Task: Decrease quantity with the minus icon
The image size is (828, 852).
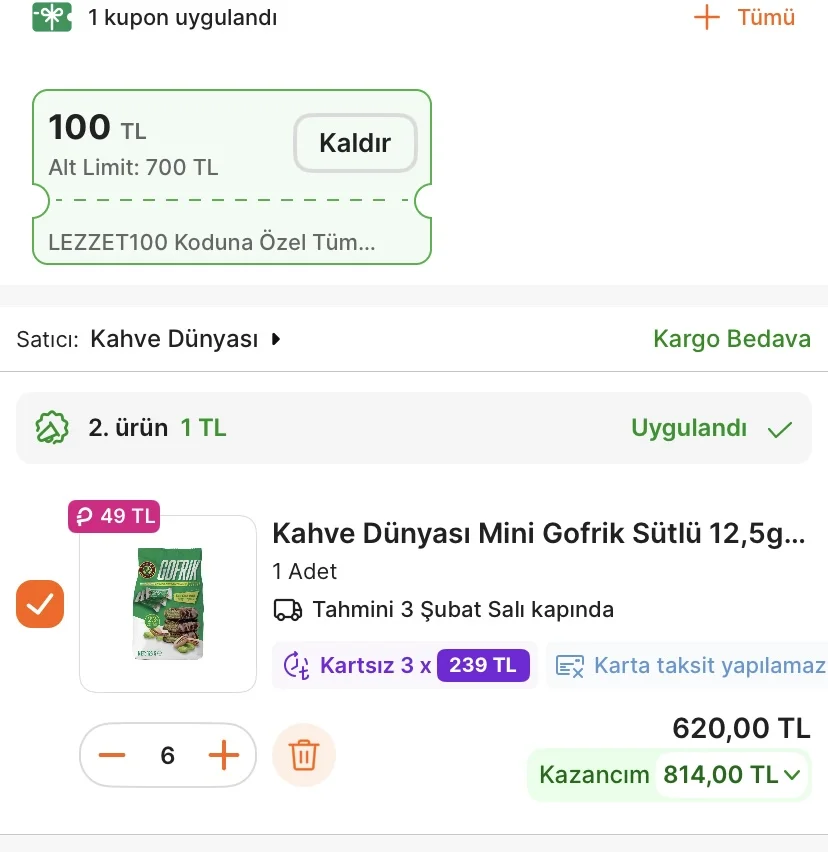Action: [x=112, y=755]
